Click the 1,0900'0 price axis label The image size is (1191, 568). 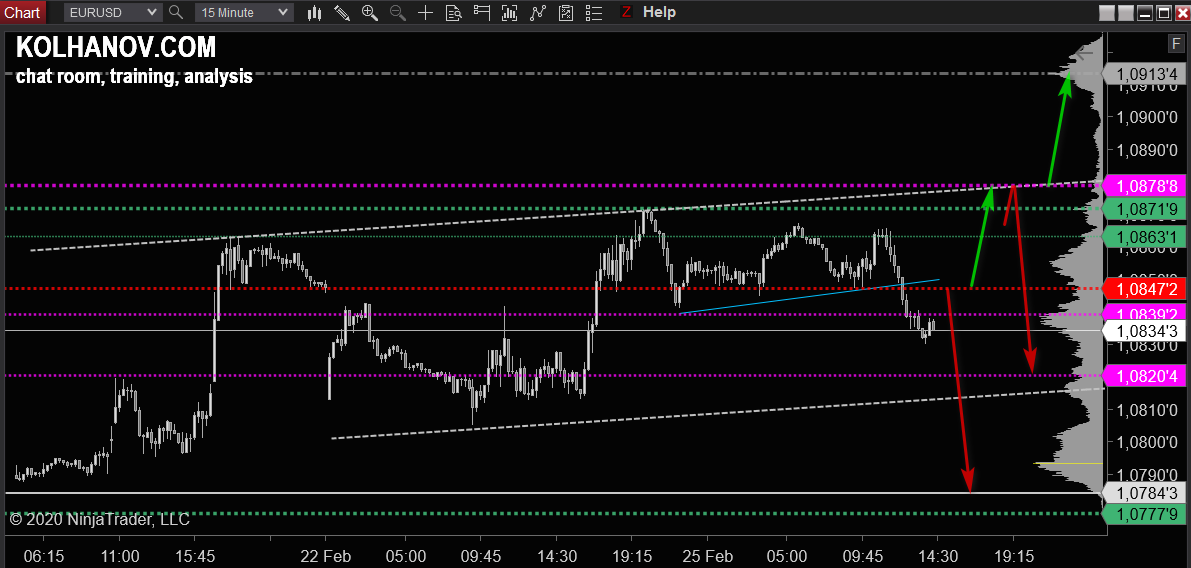tap(1147, 118)
